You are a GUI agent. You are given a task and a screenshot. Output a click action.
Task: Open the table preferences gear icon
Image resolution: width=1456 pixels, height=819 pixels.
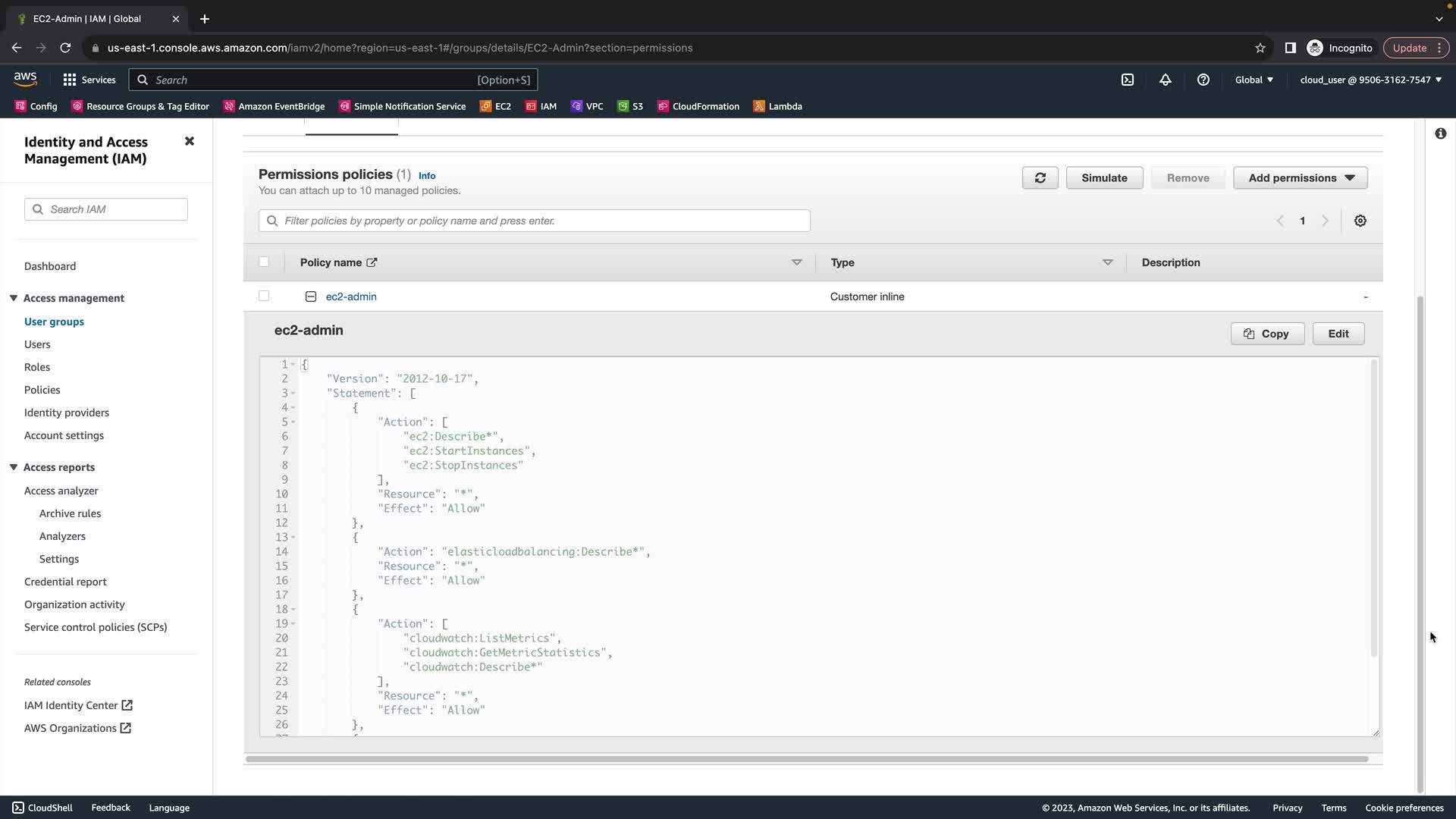(1360, 221)
